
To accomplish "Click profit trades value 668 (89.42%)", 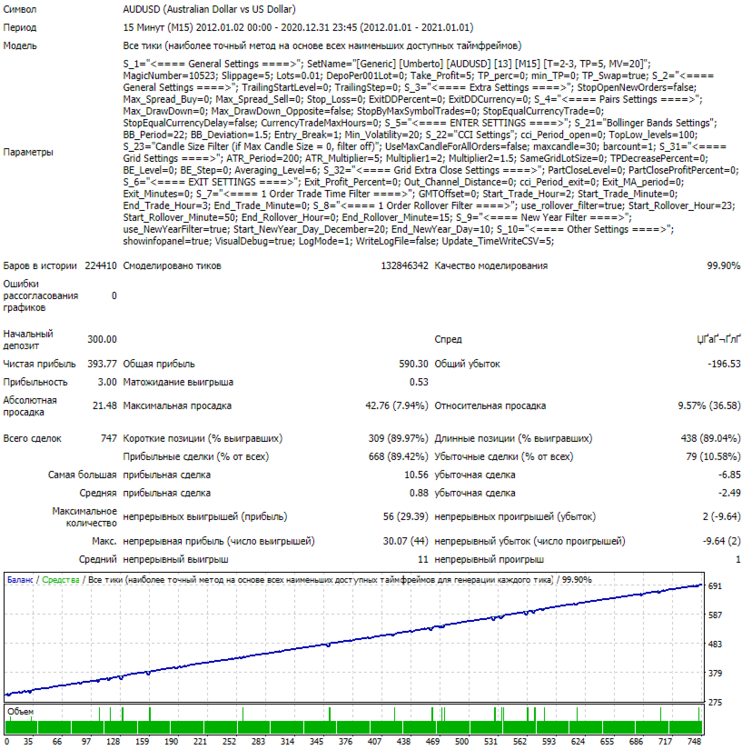I will point(398,456).
